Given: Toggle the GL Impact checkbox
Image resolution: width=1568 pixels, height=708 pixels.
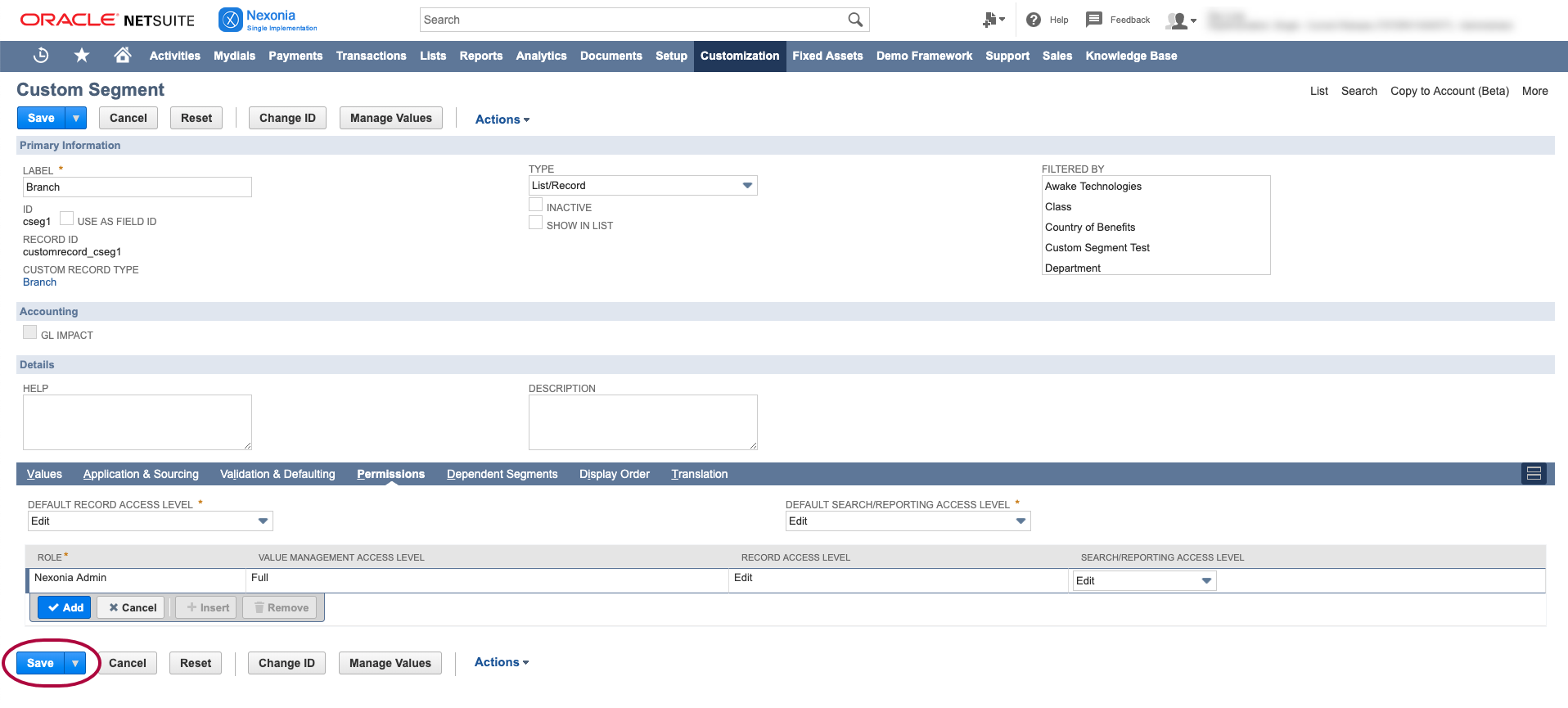Looking at the screenshot, I should pyautogui.click(x=30, y=332).
